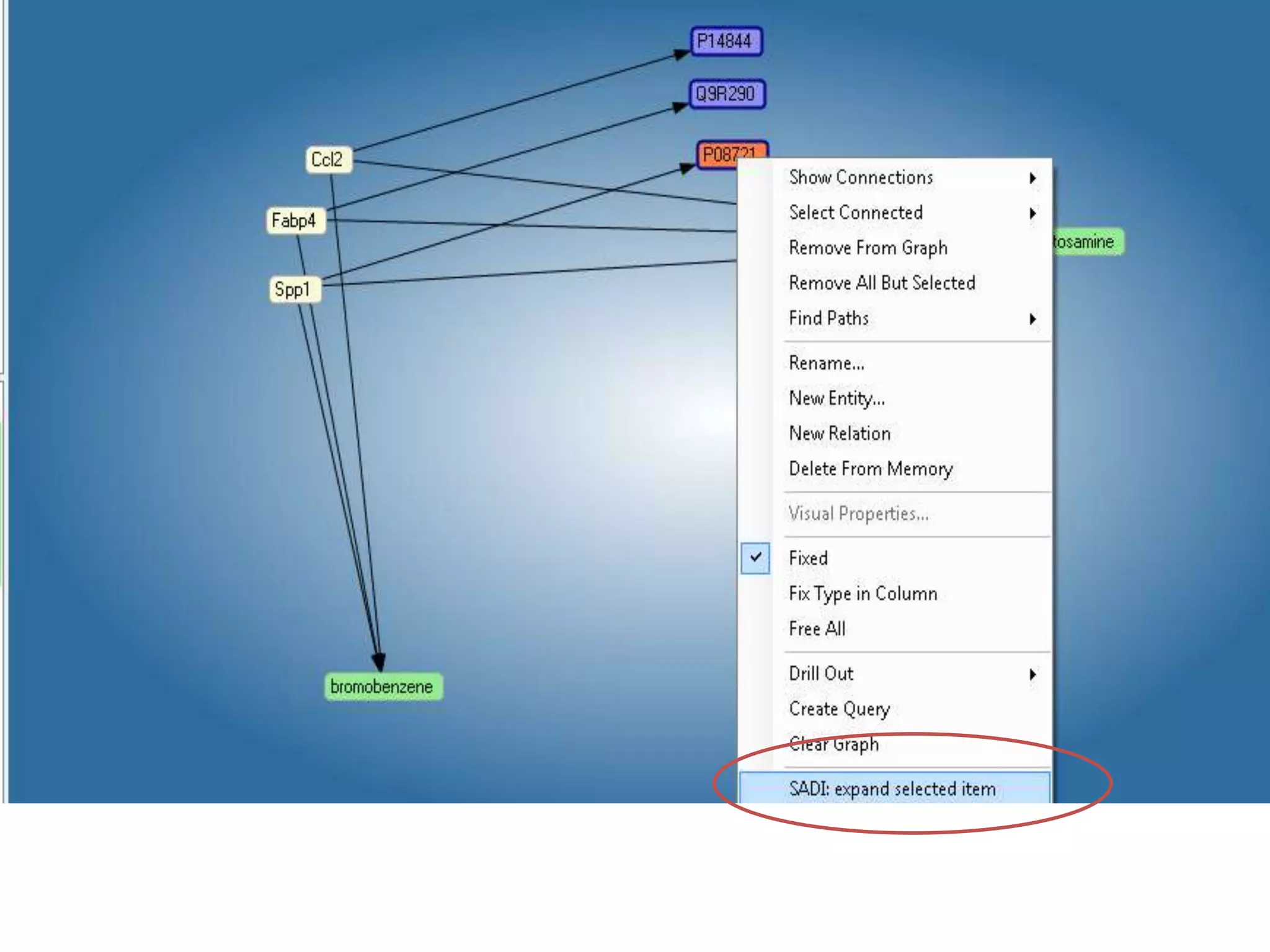Click the P14844 protein node
The height and width of the screenshot is (952, 1270).
pos(726,42)
